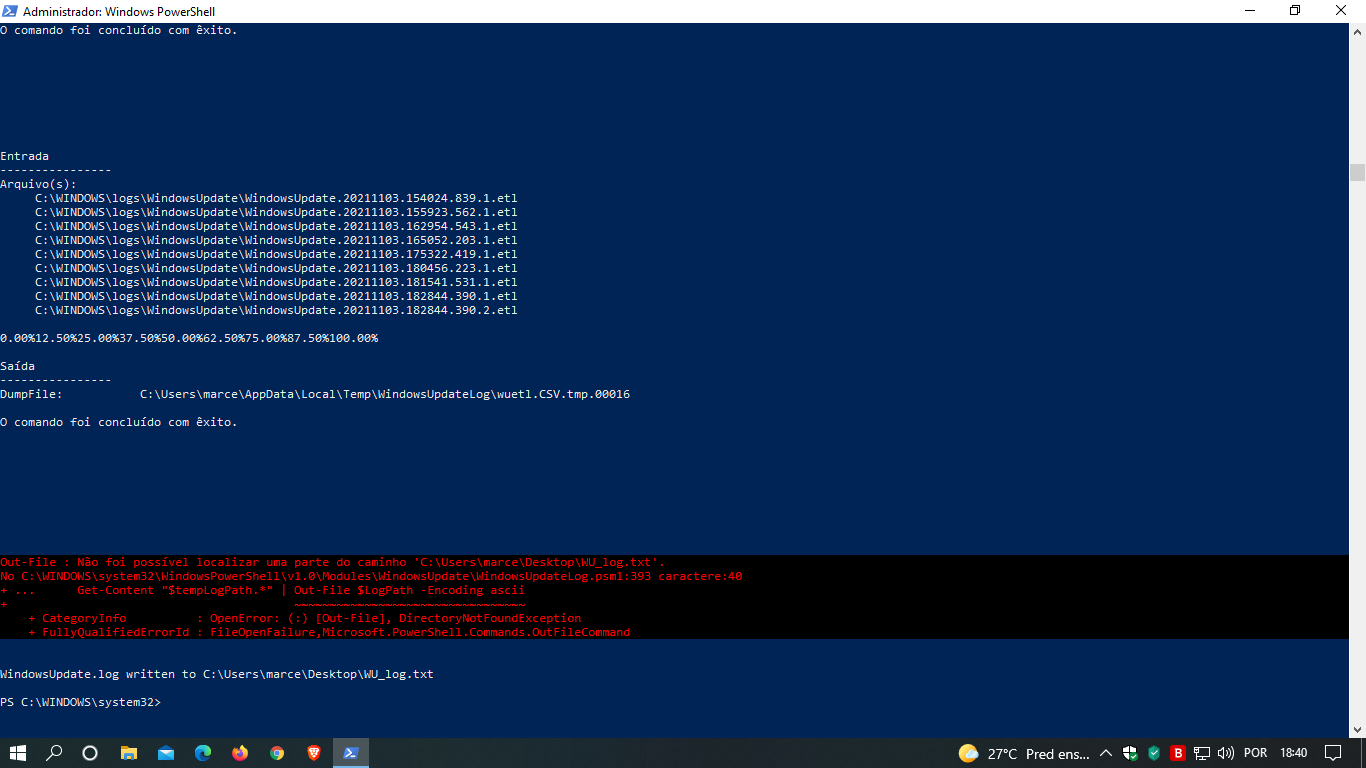
Task: Open the weather widget showing 27°C
Action: [1024, 753]
